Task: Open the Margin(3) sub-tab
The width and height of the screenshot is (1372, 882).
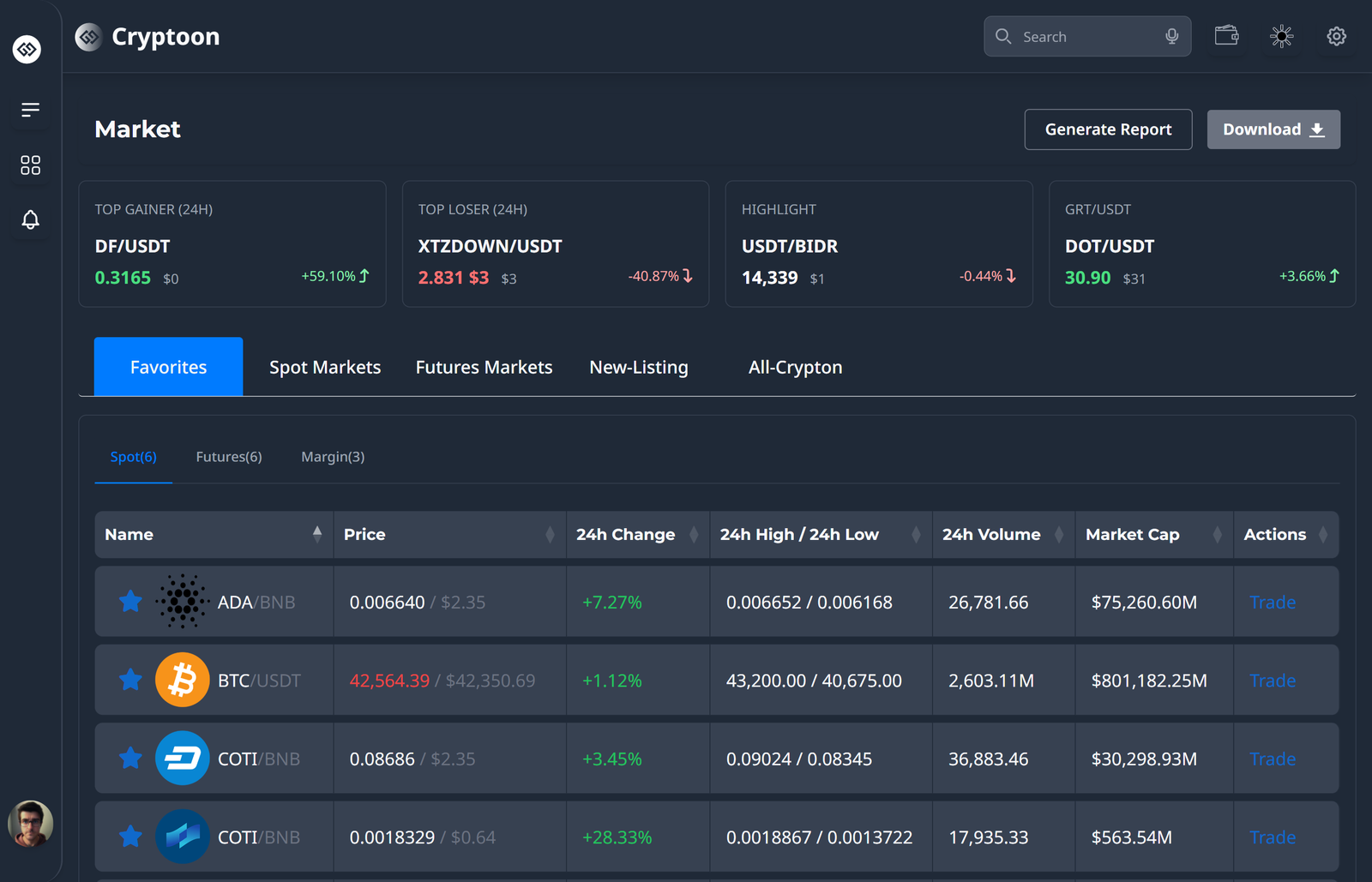Action: (333, 457)
